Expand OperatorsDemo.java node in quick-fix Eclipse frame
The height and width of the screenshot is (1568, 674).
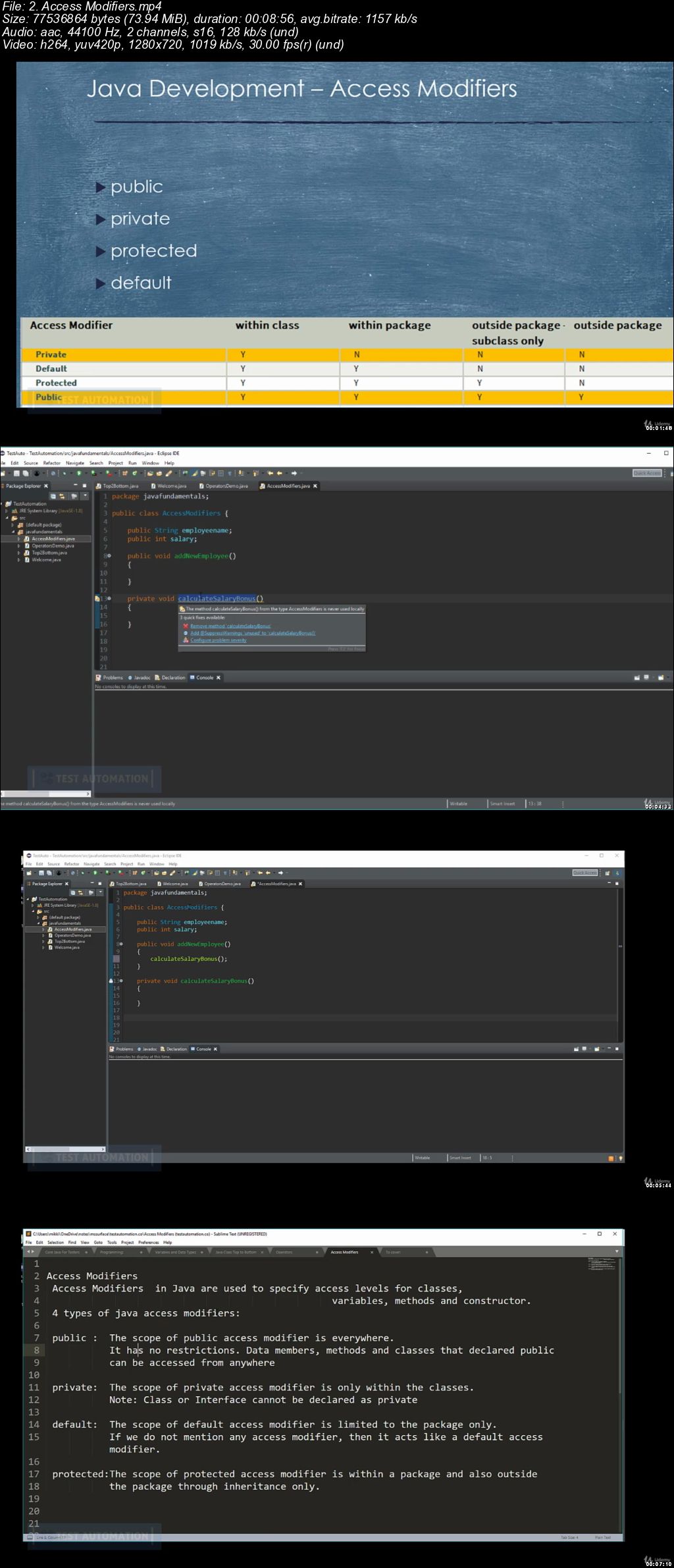[19, 546]
